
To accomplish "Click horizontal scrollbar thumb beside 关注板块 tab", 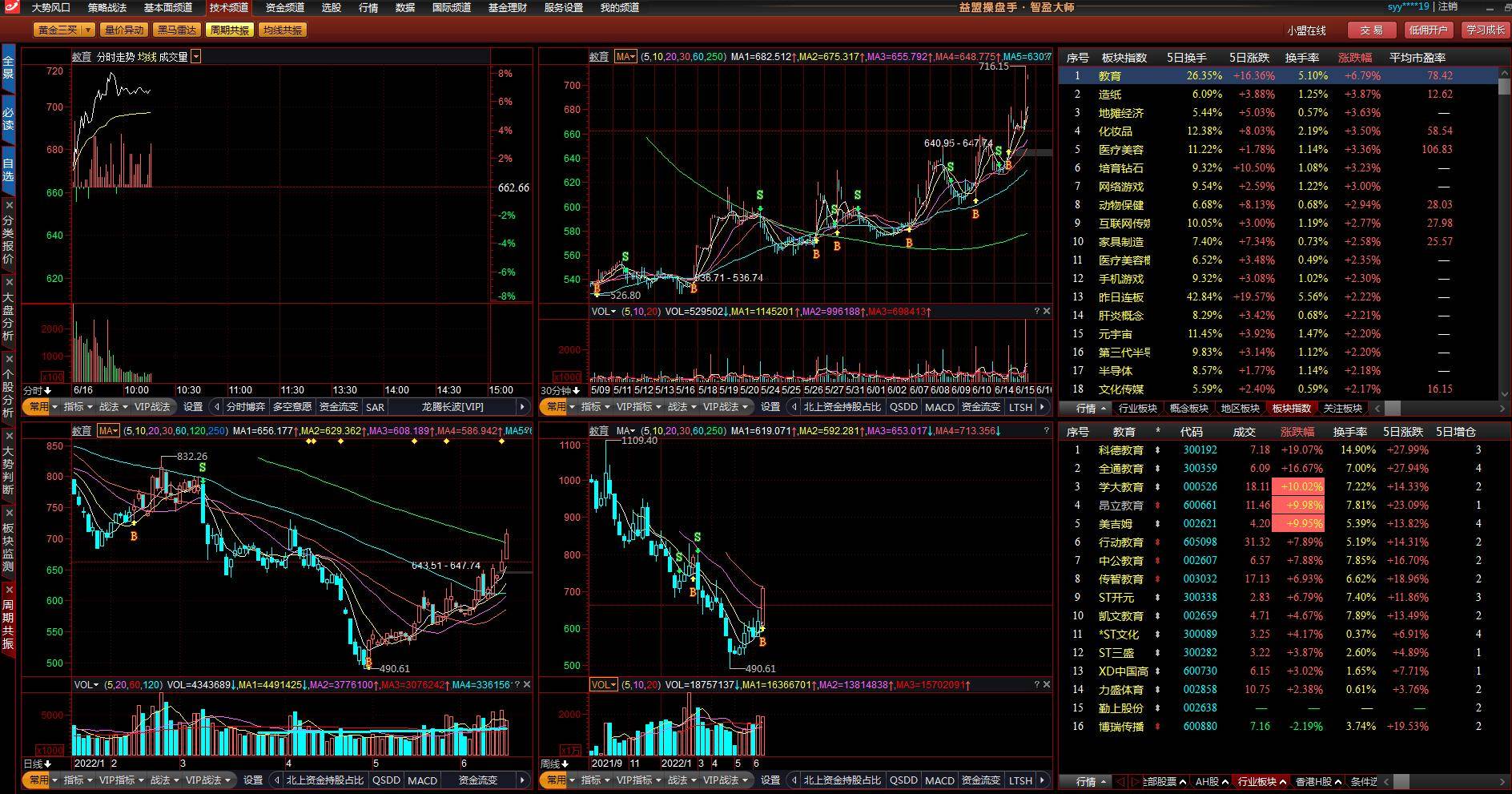I will tap(1393, 409).
